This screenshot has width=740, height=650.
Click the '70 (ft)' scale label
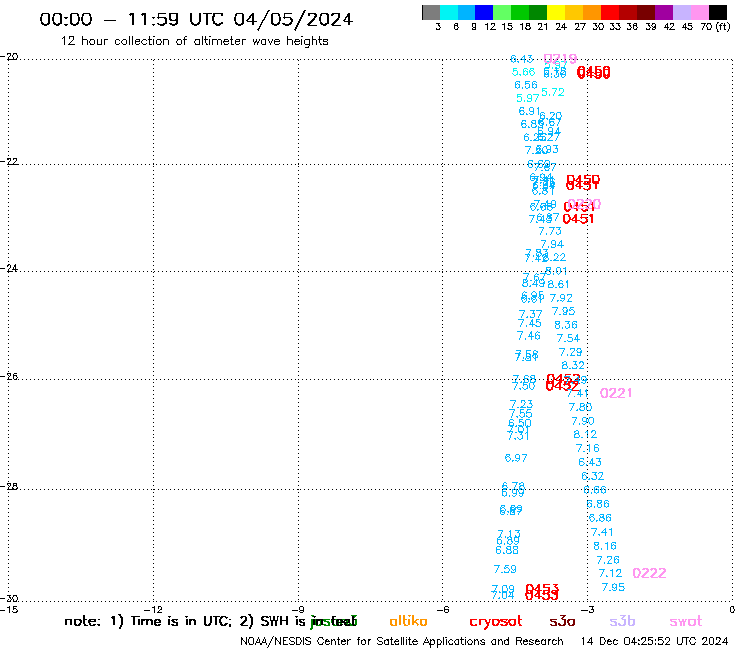[715, 26]
